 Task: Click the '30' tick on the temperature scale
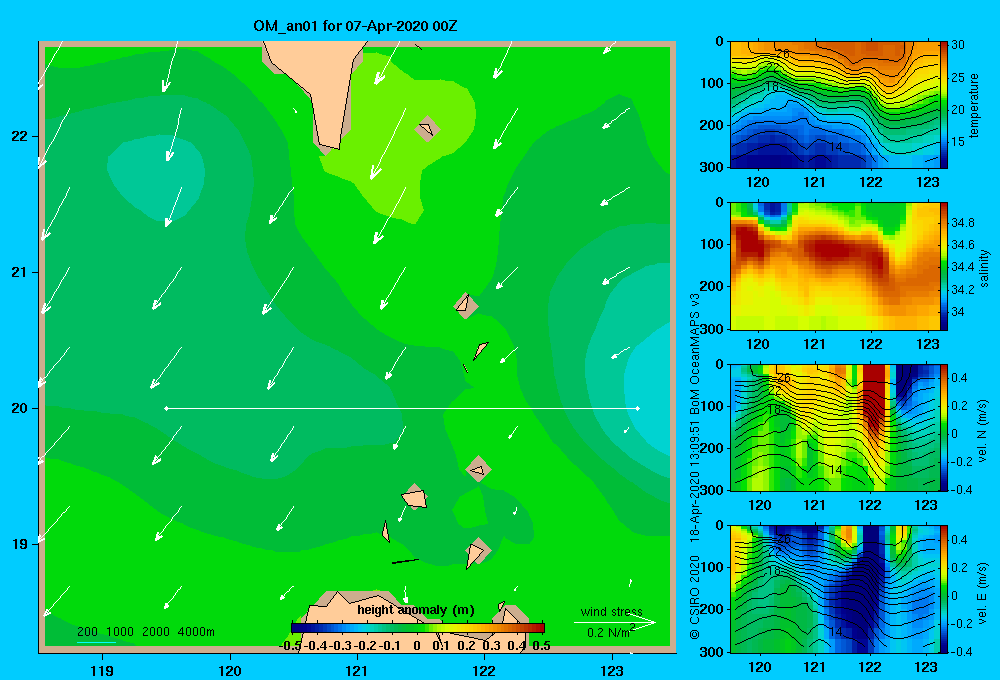coord(958,45)
